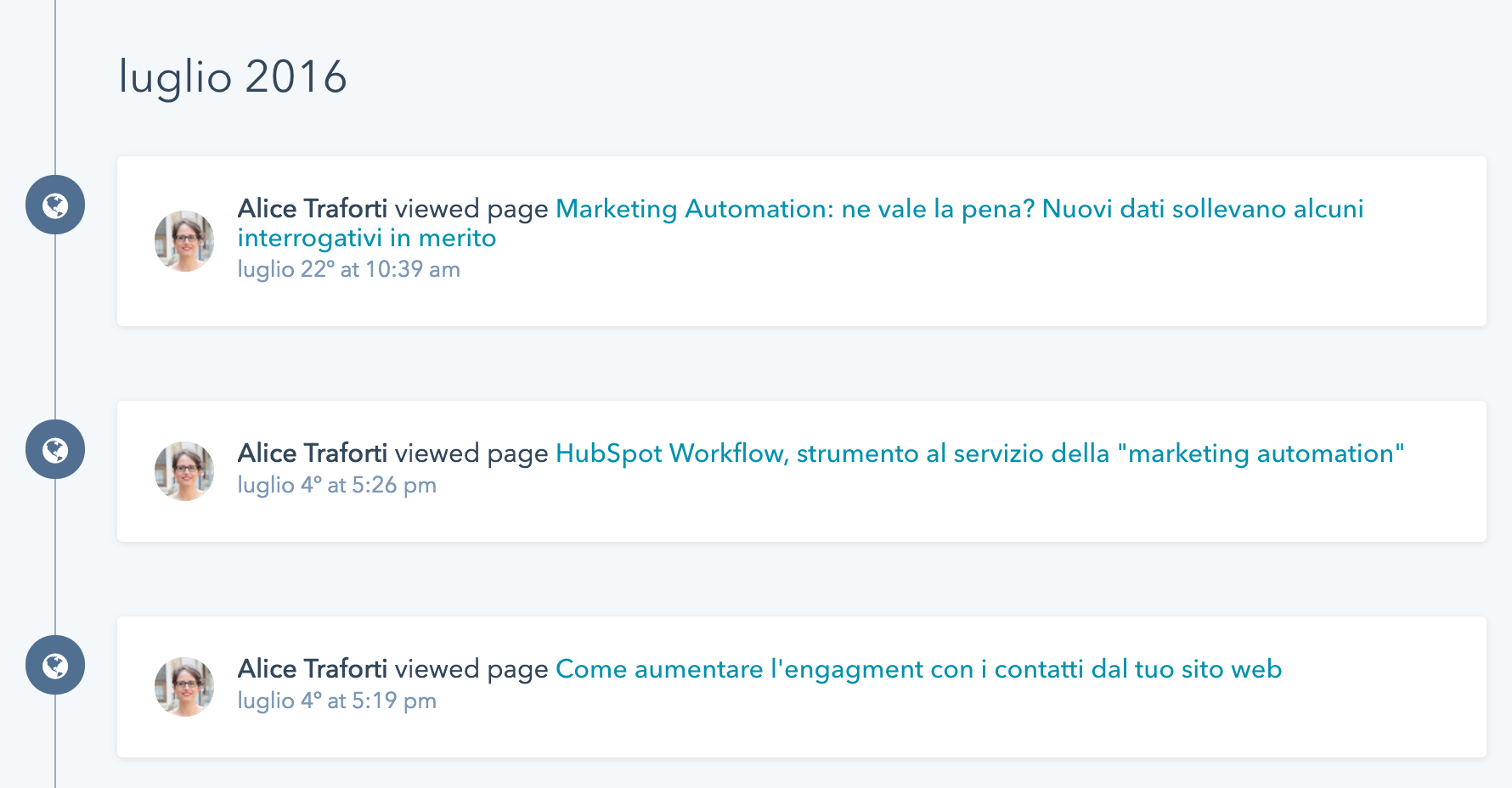Click Alice Traforti name in 5:19 pm event

pos(312,669)
